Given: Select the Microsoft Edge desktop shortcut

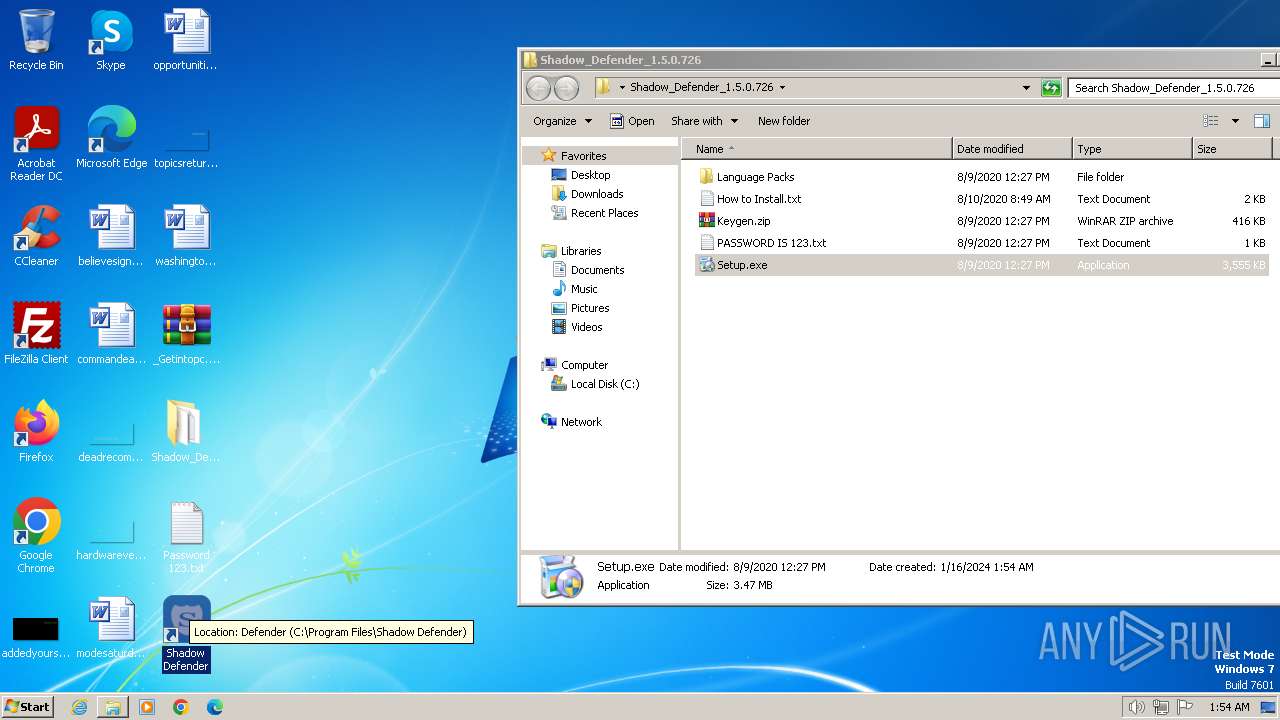Looking at the screenshot, I should (111, 138).
